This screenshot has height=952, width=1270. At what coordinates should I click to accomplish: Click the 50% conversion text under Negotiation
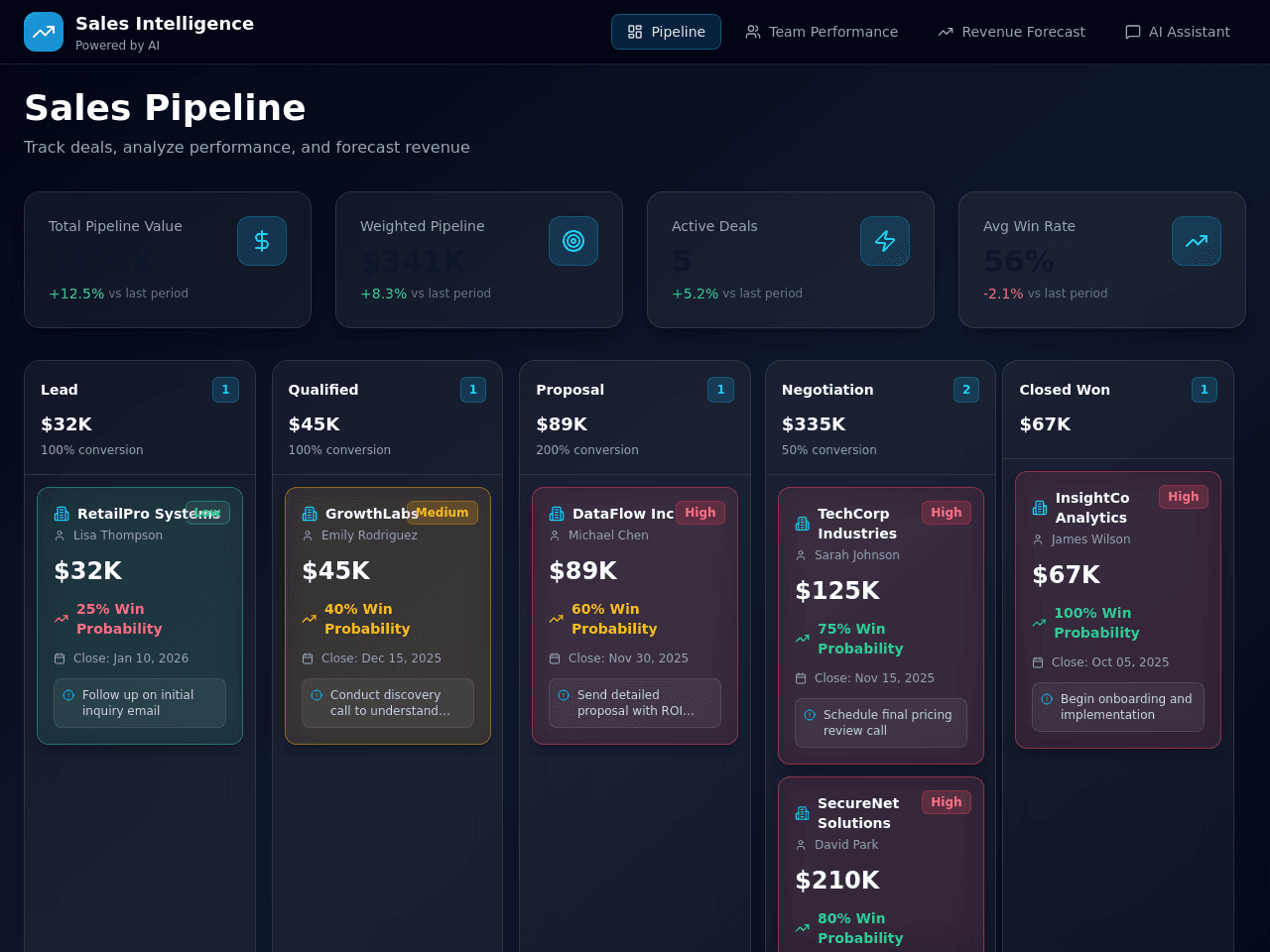(829, 450)
